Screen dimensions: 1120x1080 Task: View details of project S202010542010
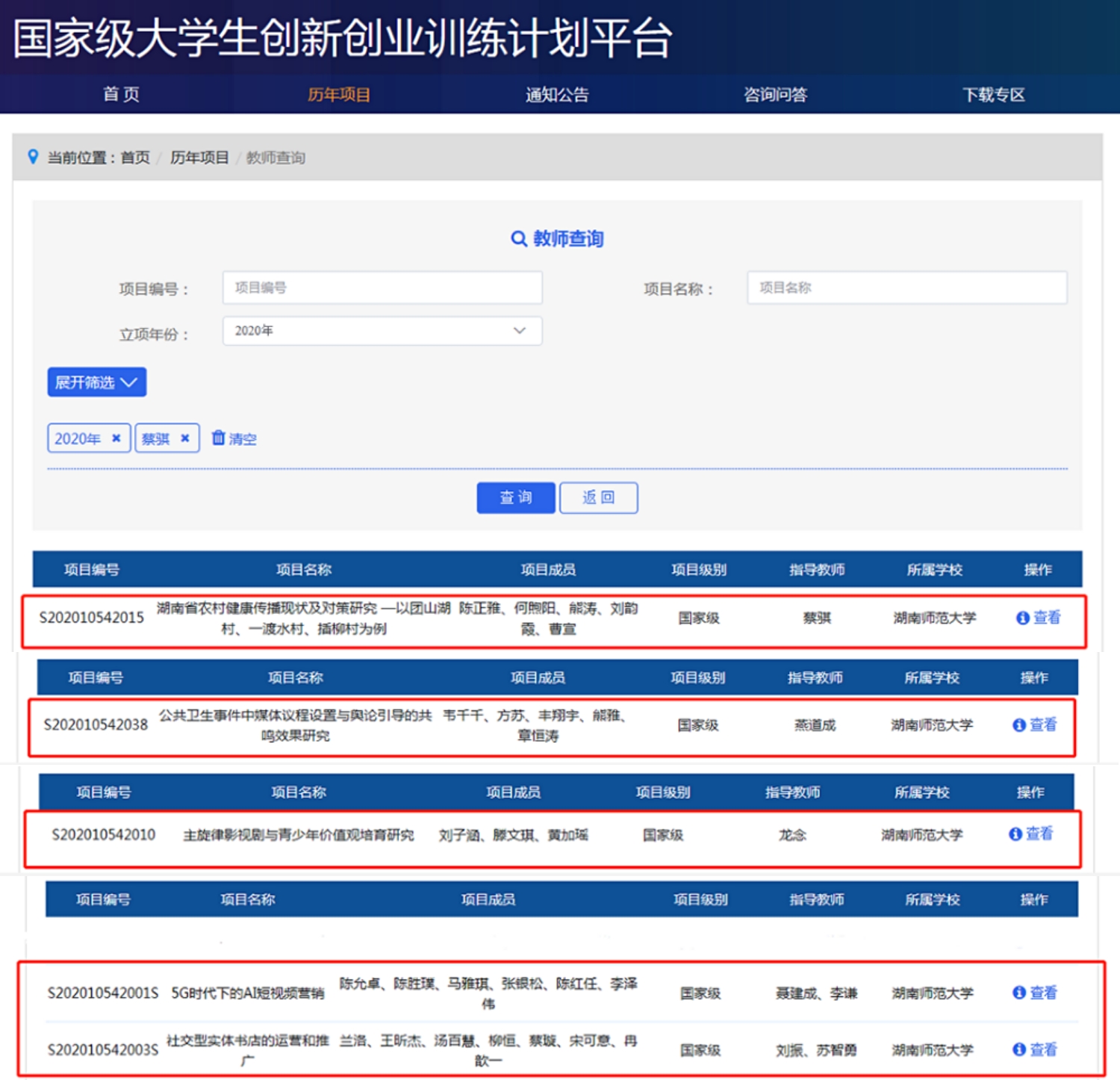point(1031,834)
